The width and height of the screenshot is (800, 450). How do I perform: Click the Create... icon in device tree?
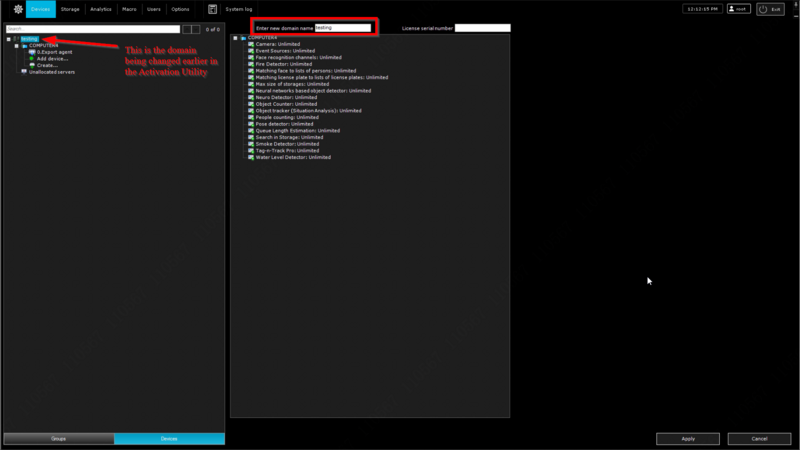32,65
